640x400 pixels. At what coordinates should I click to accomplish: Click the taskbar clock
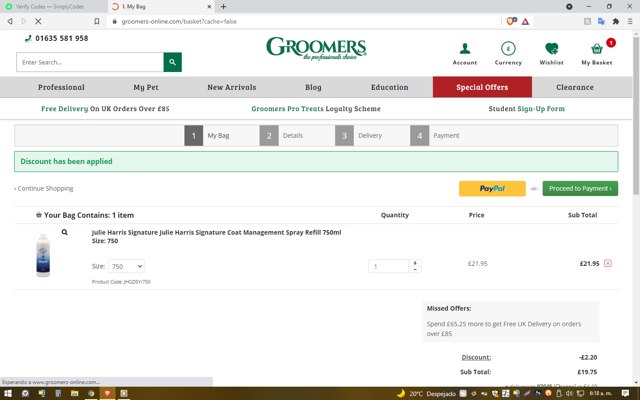[x=601, y=393]
